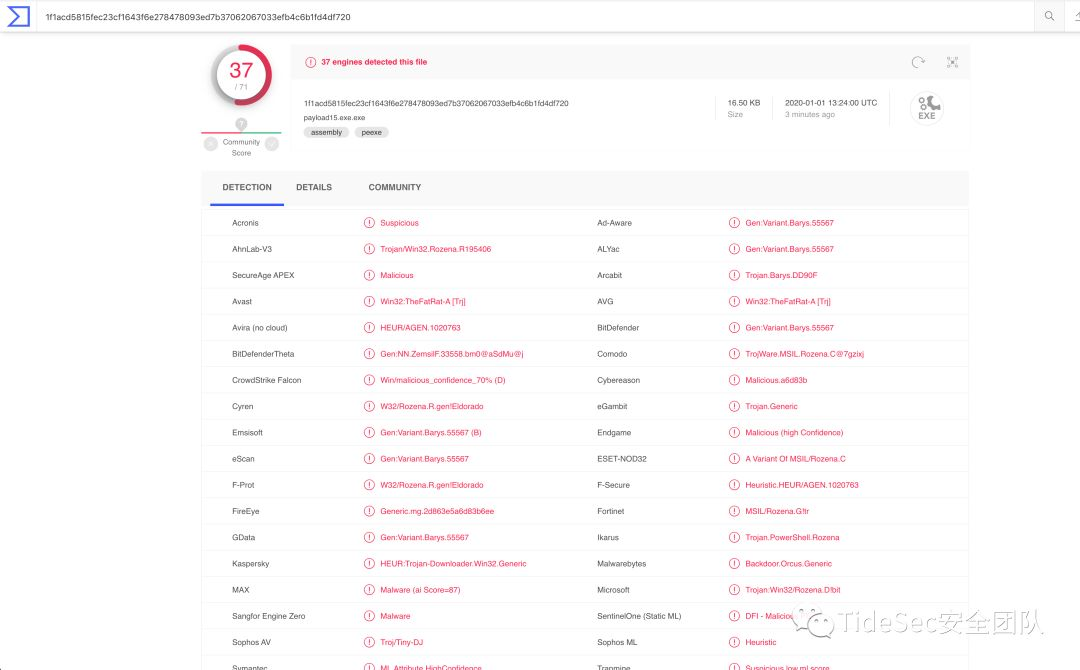Click the alert icon in the Malwarebytes row
Screen dimensions: 1080x670
click(x=734, y=564)
